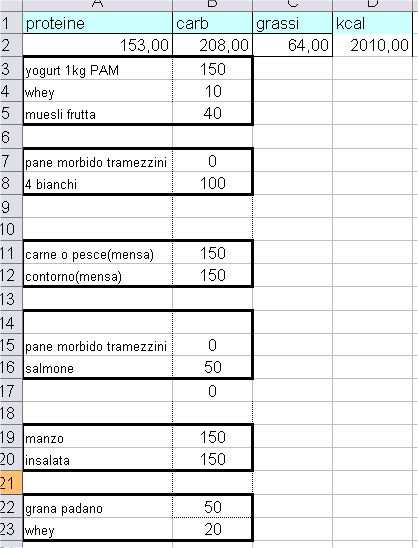
Task: Click the insalata cell
Action: (98, 459)
